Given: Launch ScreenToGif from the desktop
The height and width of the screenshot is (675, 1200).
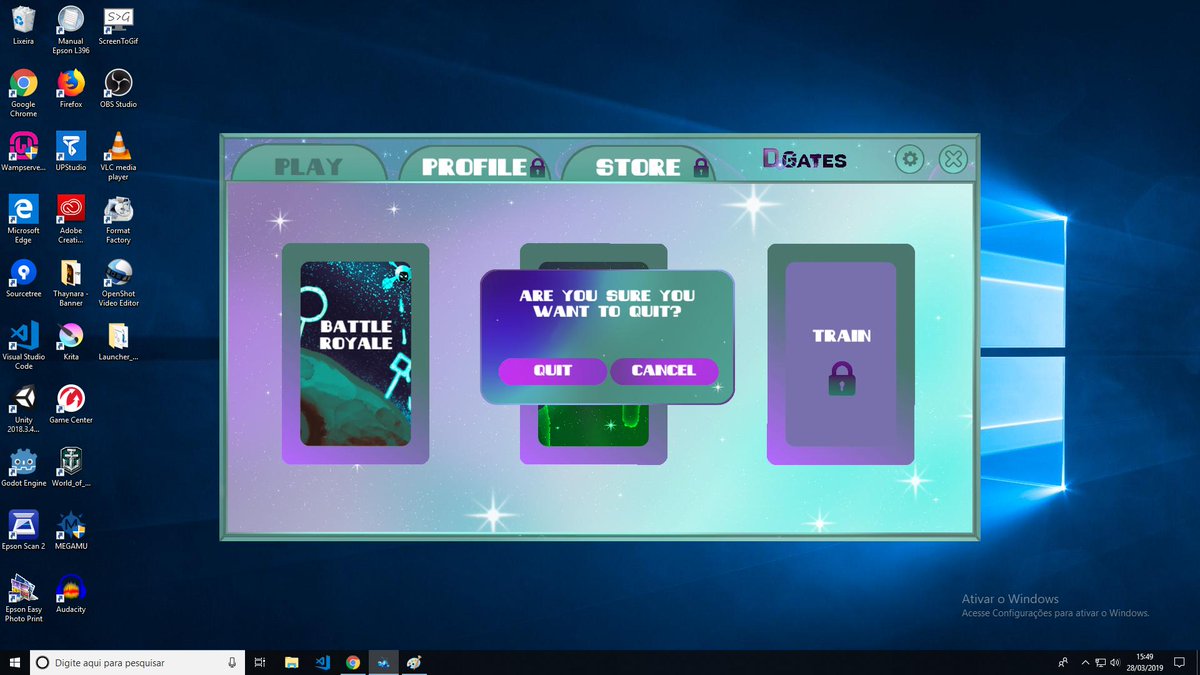Looking at the screenshot, I should [x=118, y=27].
